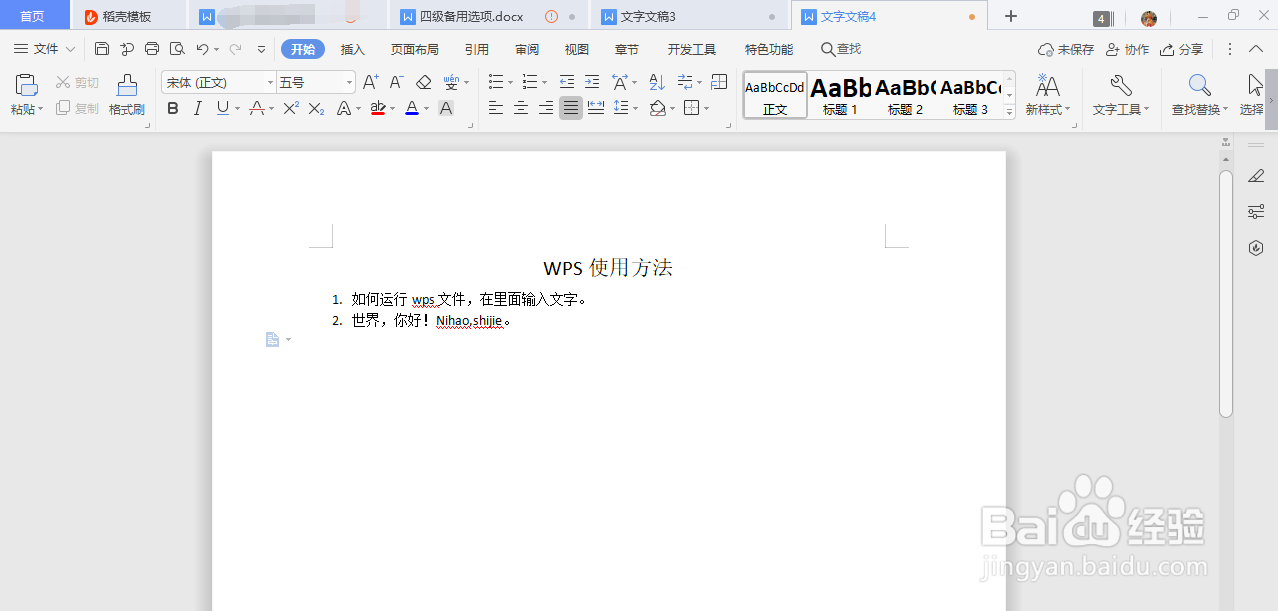The height and width of the screenshot is (611, 1278).
Task: Click the Cut (剪切) scissors button
Action: 77,83
